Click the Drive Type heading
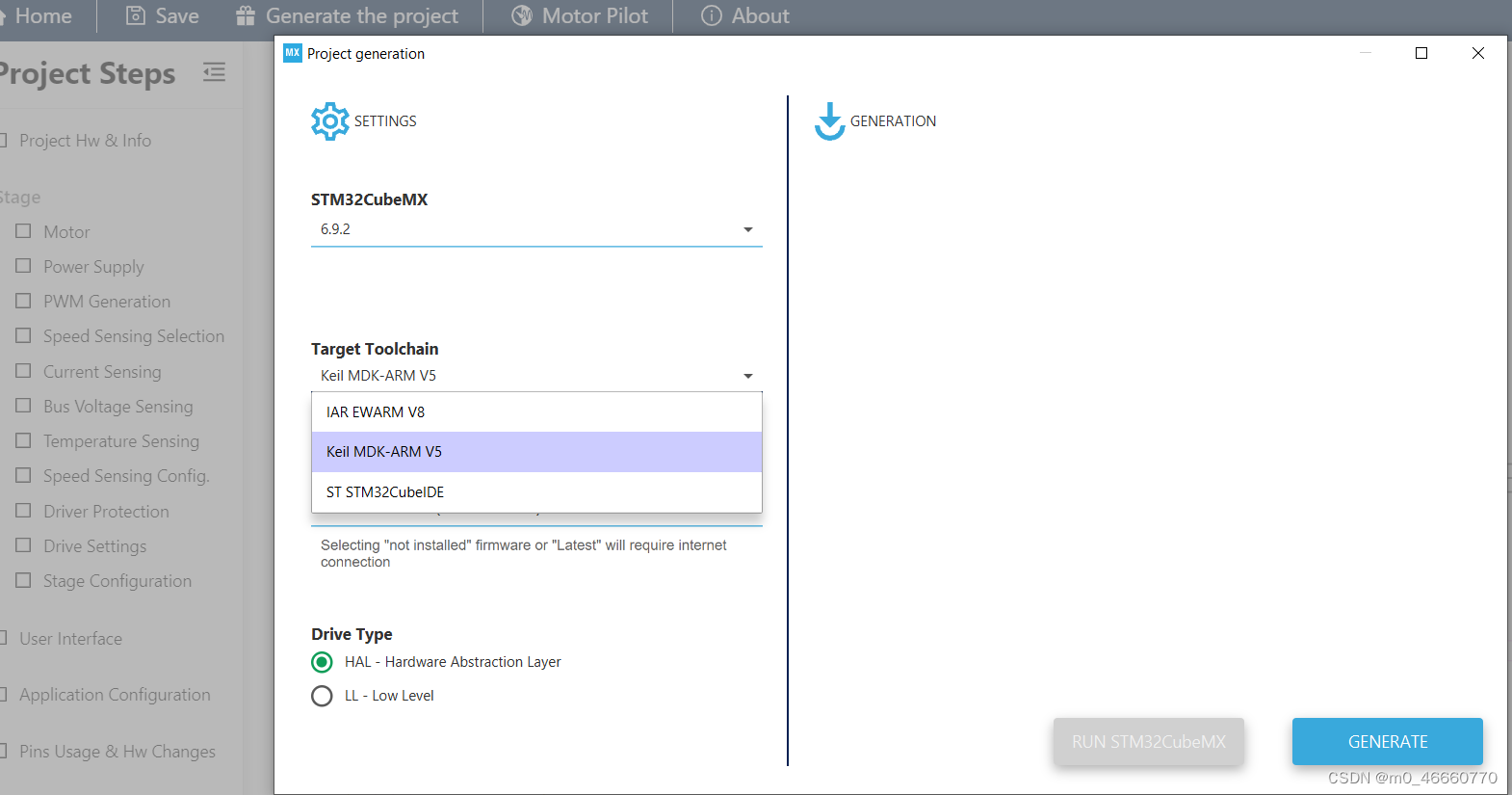 point(352,634)
